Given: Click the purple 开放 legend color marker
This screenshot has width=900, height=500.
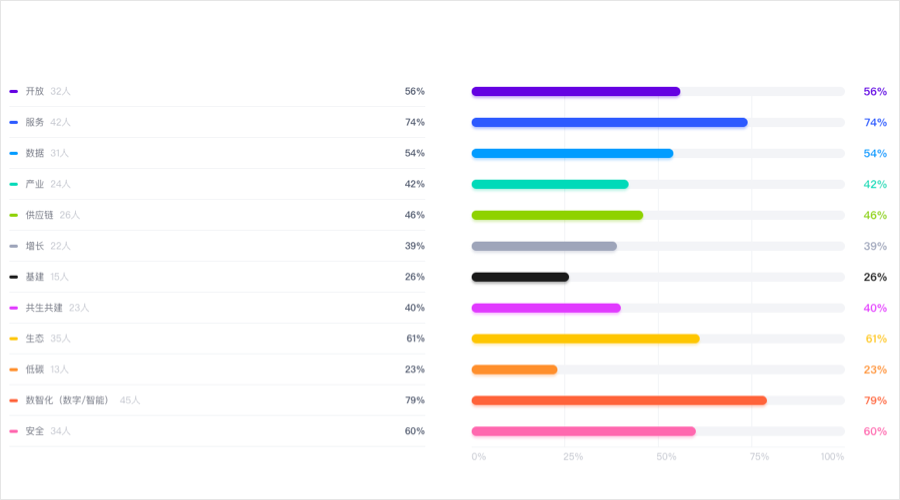Looking at the screenshot, I should pyautogui.click(x=14, y=91).
